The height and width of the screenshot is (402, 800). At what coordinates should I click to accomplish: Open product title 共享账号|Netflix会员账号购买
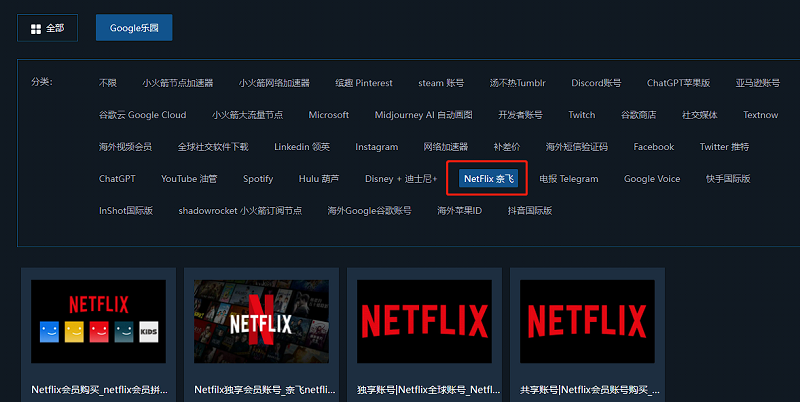[590, 390]
